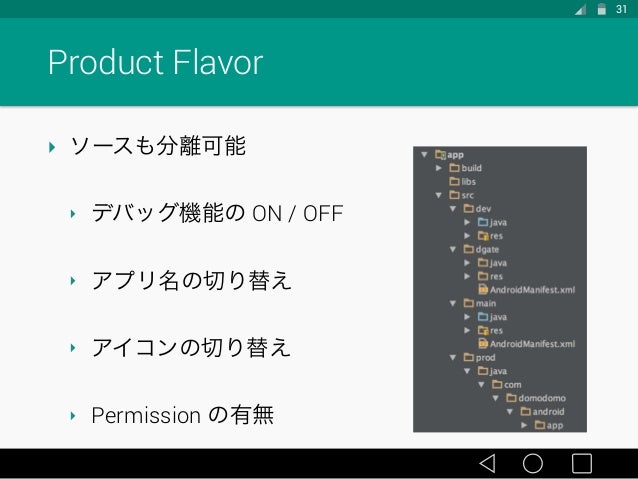Click the java folder icon under dgate
Image resolution: width=638 pixels, height=479 pixels.
point(483,262)
